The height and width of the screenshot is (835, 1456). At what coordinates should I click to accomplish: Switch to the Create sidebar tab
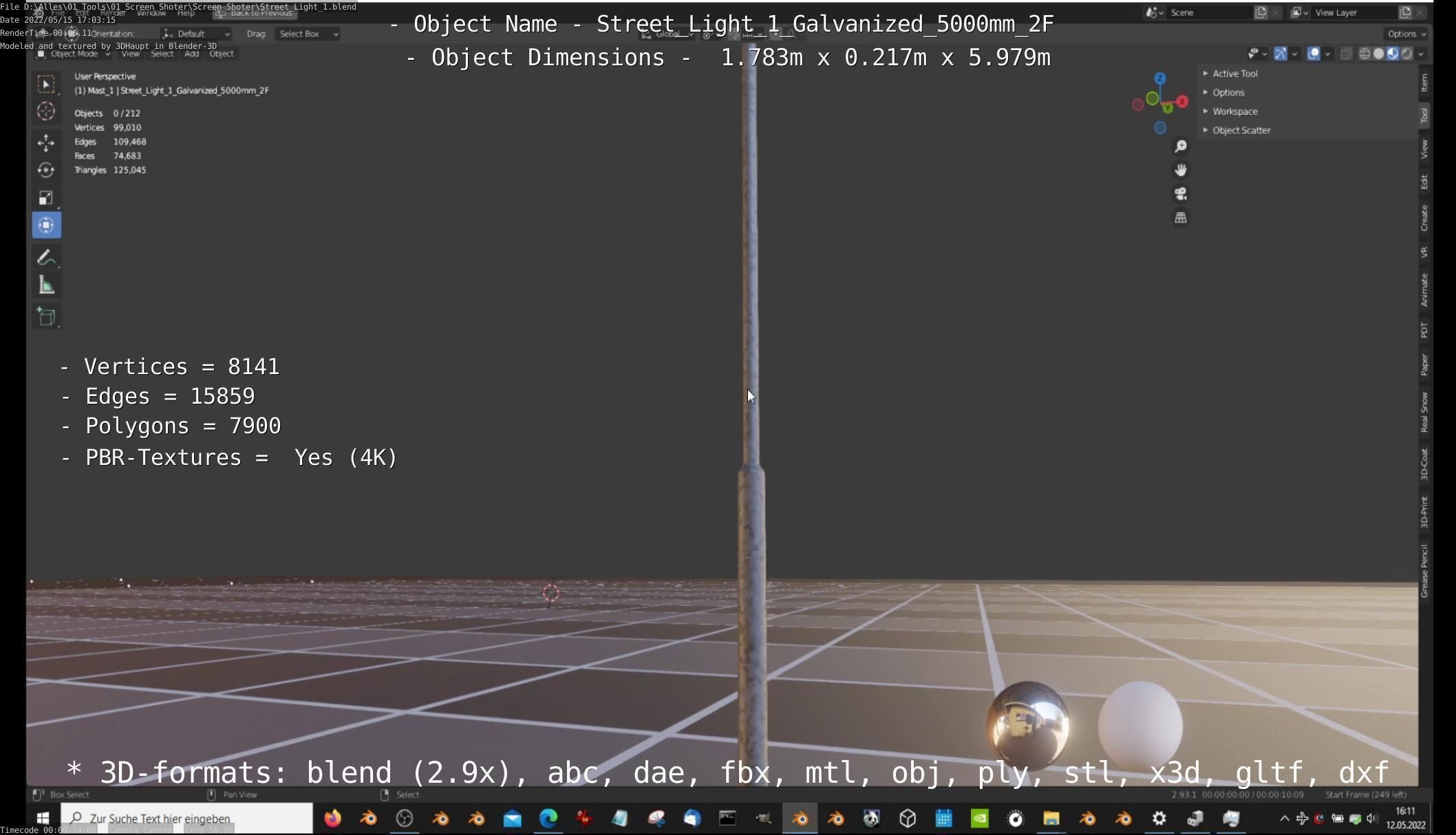coord(1424,218)
